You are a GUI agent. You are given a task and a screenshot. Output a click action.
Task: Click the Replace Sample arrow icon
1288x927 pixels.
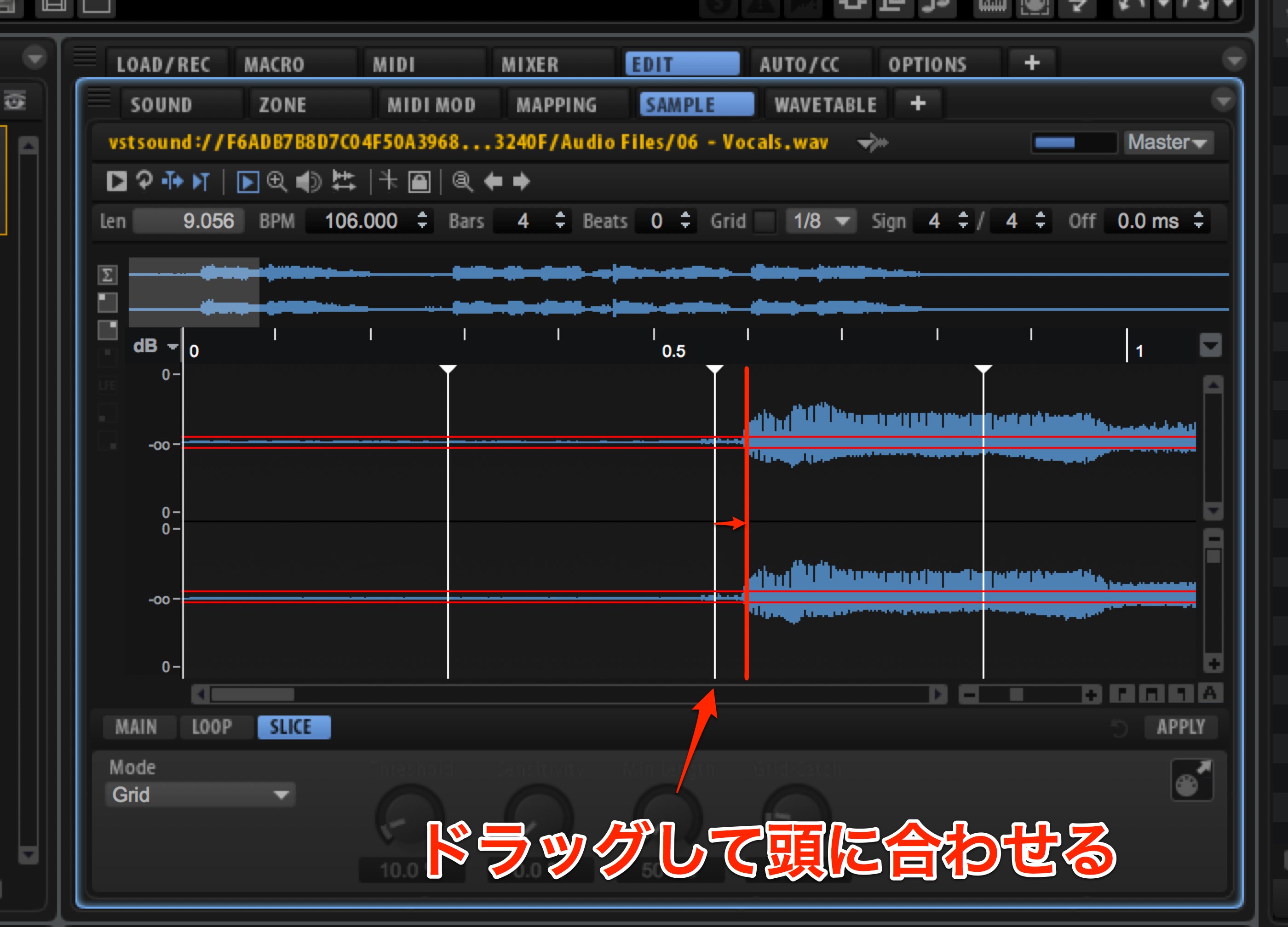tap(873, 142)
